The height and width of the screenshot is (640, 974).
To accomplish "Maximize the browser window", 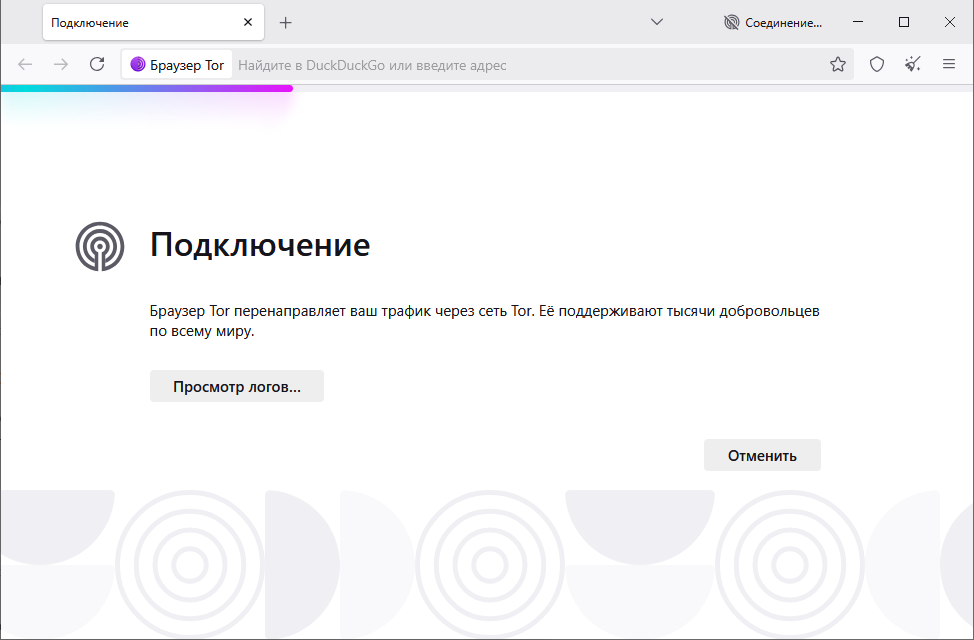I will (x=904, y=22).
